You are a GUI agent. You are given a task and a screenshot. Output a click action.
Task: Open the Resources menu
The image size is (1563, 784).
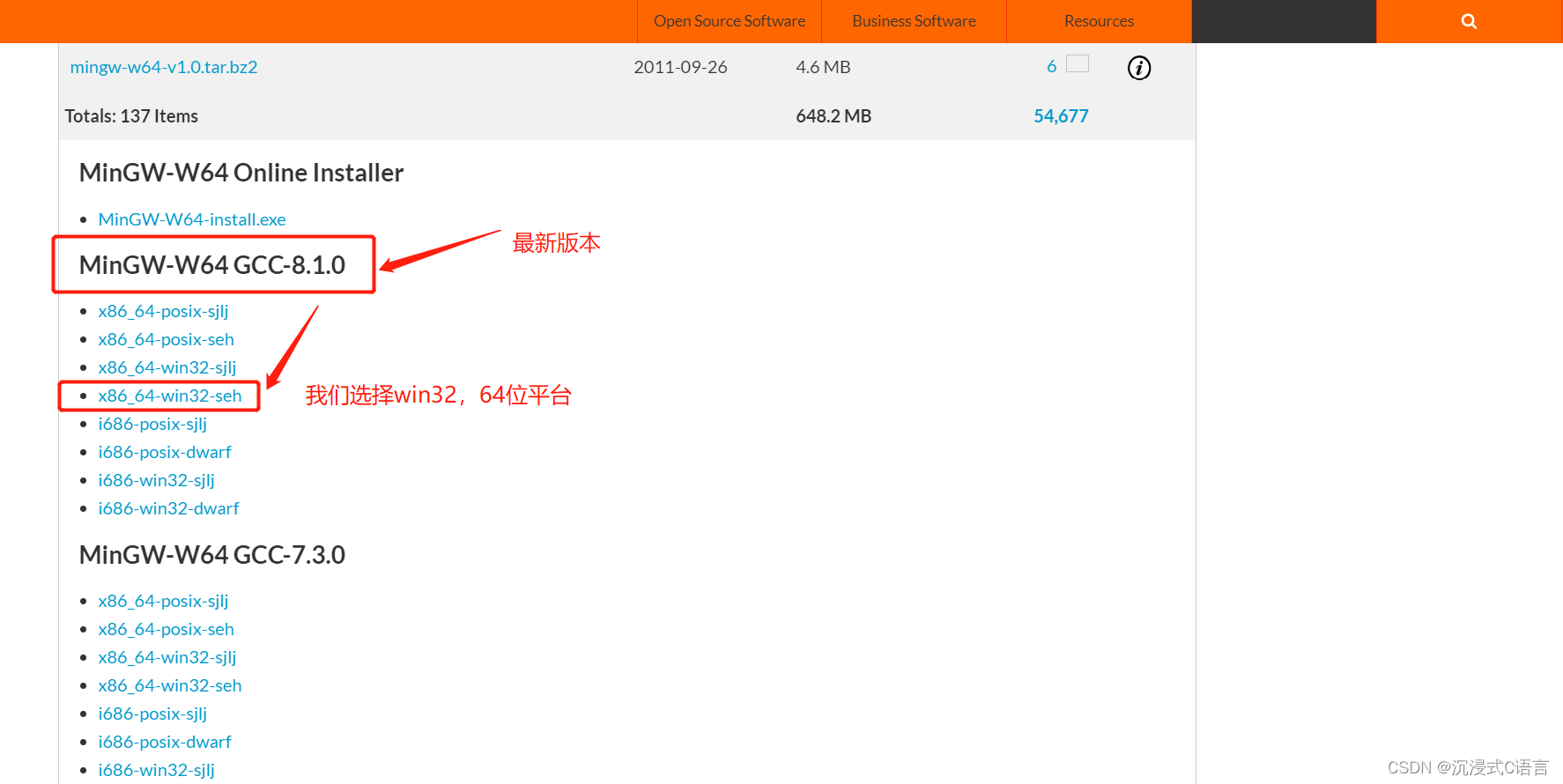[1099, 21]
